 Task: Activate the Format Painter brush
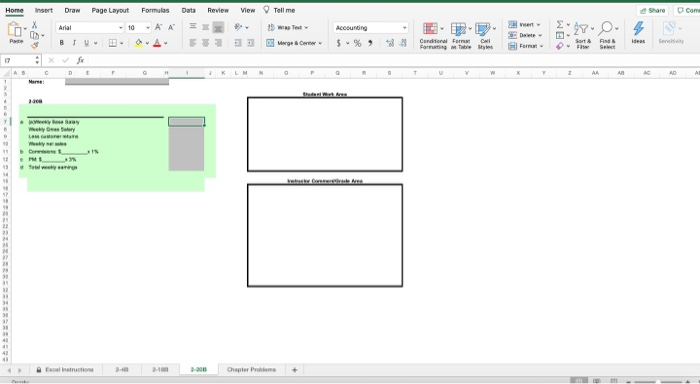(35, 45)
